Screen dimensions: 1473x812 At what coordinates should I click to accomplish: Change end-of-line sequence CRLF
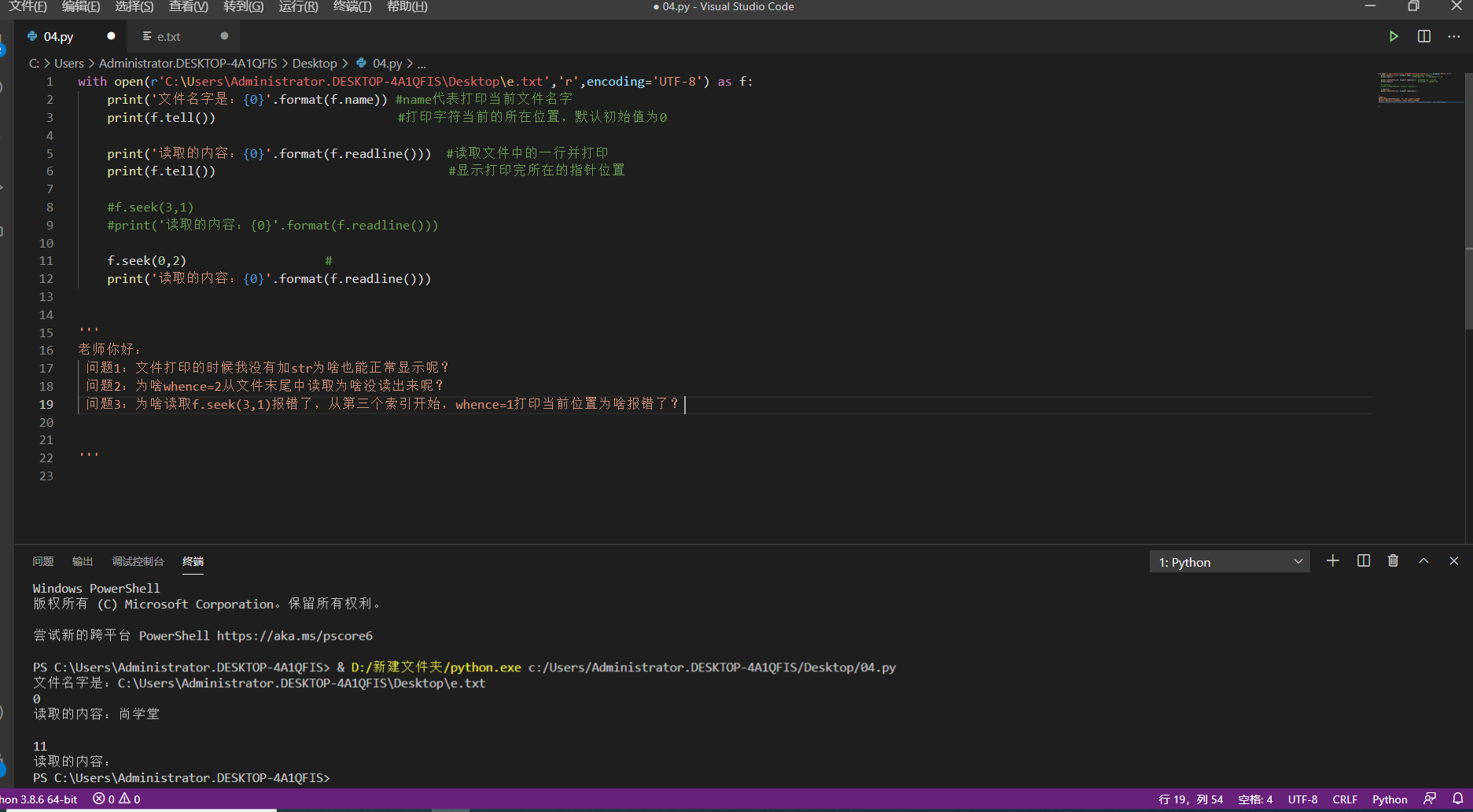tap(1345, 799)
